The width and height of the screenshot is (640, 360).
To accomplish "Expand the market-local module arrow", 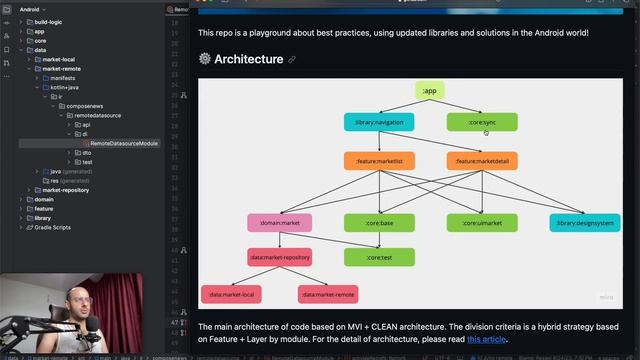I will [x=29, y=60].
